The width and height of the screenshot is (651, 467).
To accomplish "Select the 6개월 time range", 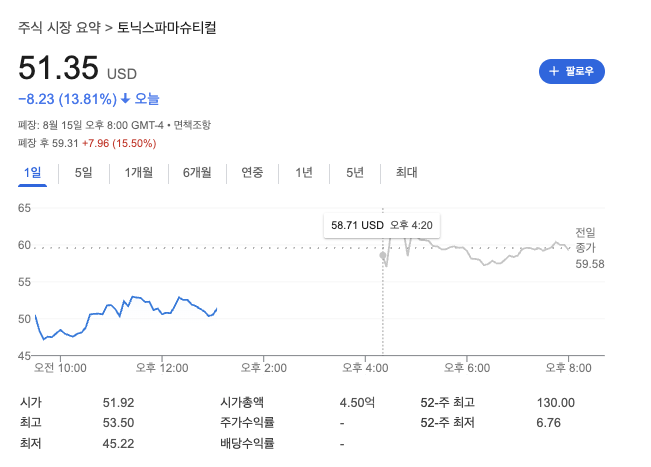I will click(197, 173).
